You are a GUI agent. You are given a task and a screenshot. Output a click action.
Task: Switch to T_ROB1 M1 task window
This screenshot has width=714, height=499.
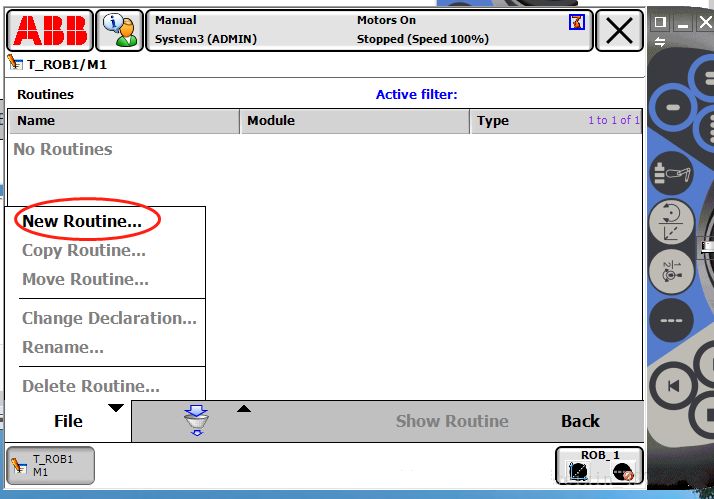tap(51, 465)
